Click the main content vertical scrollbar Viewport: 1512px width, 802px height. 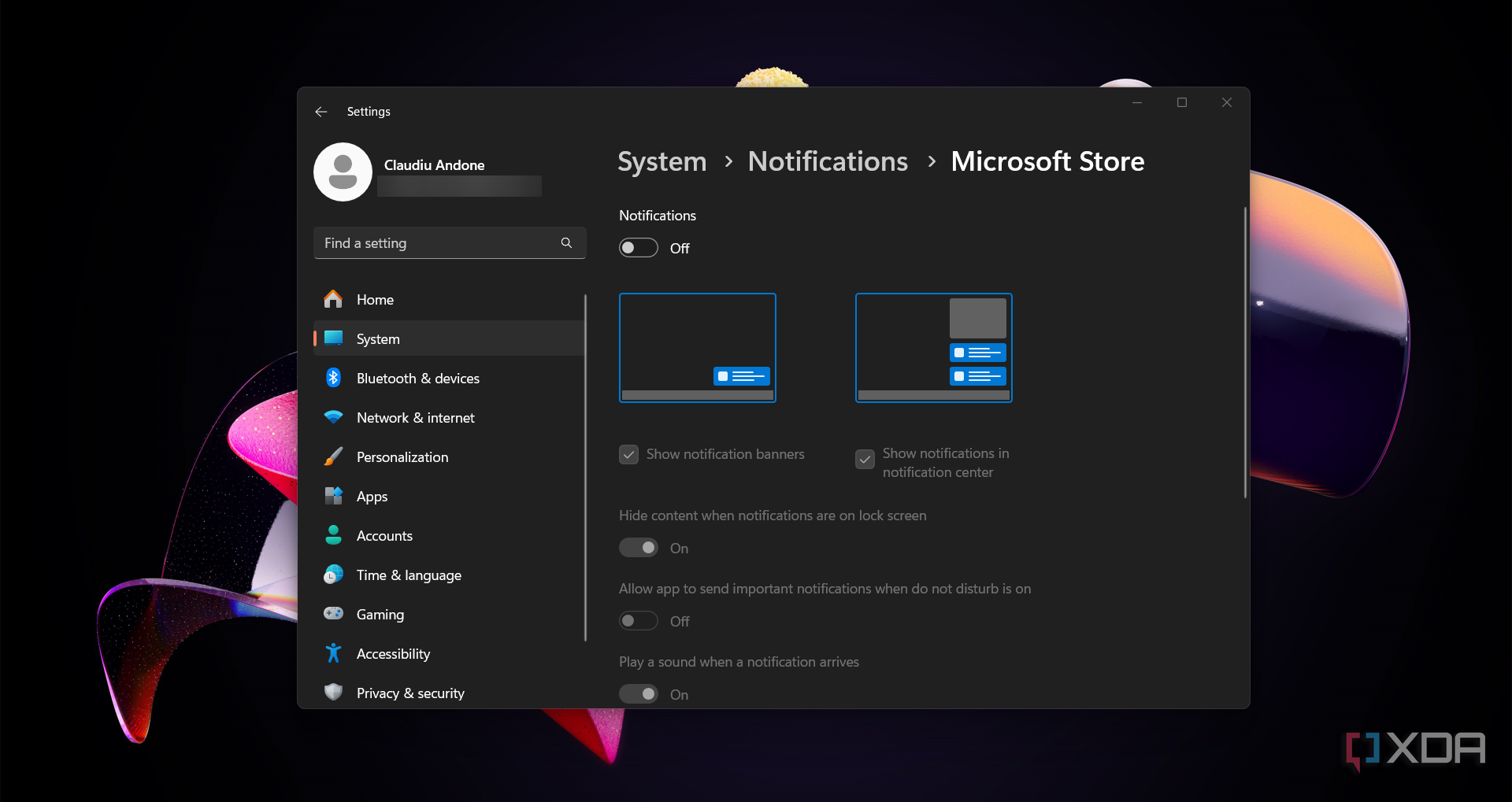pos(1245,353)
